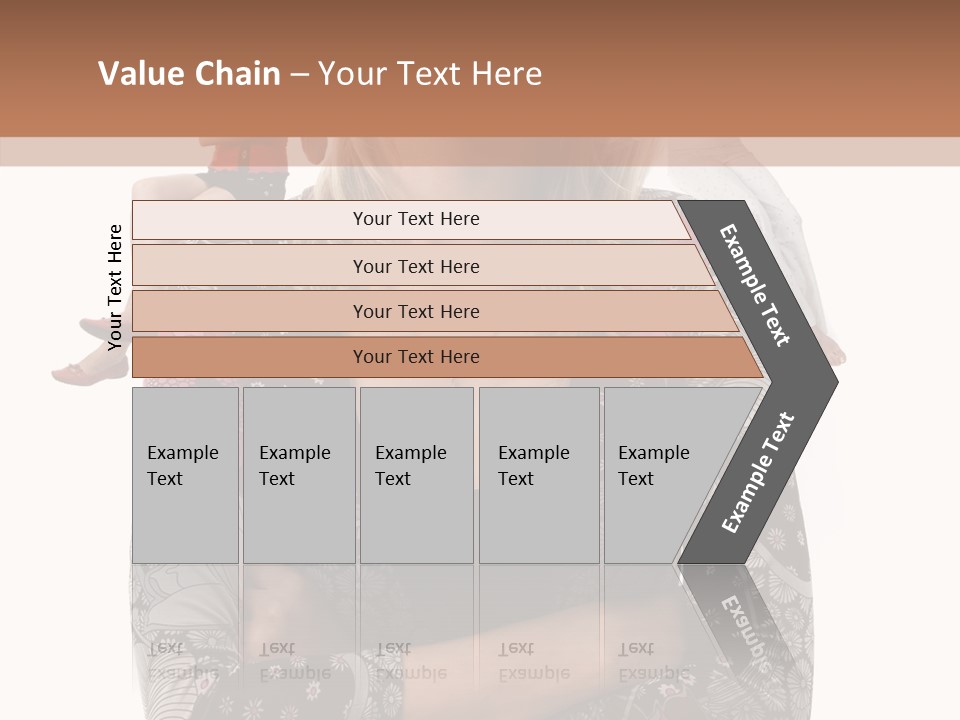This screenshot has width=960, height=720.
Task: Click the light translucent strip below the header
Action: (x=480, y=152)
